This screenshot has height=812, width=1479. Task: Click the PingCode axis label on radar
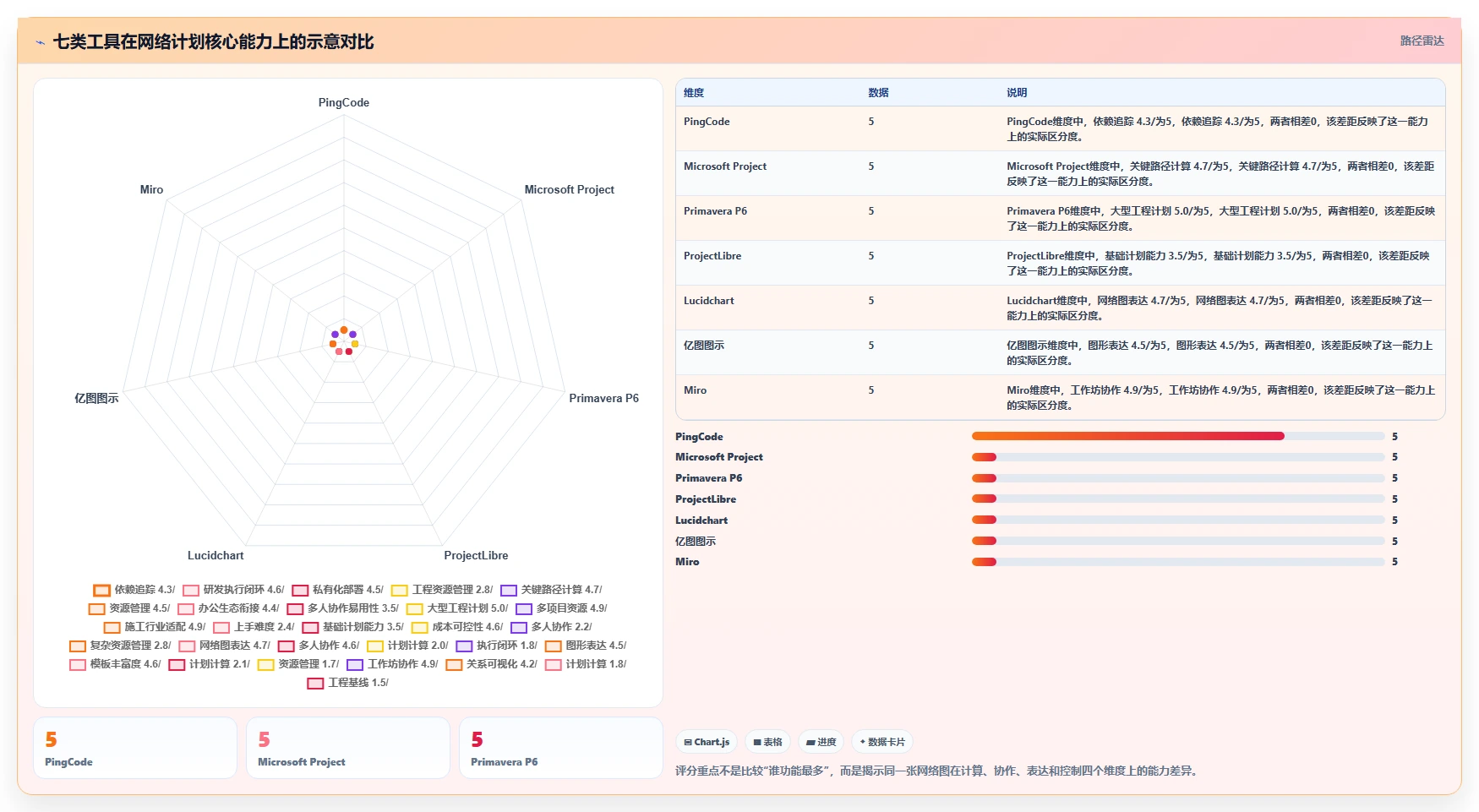click(344, 103)
